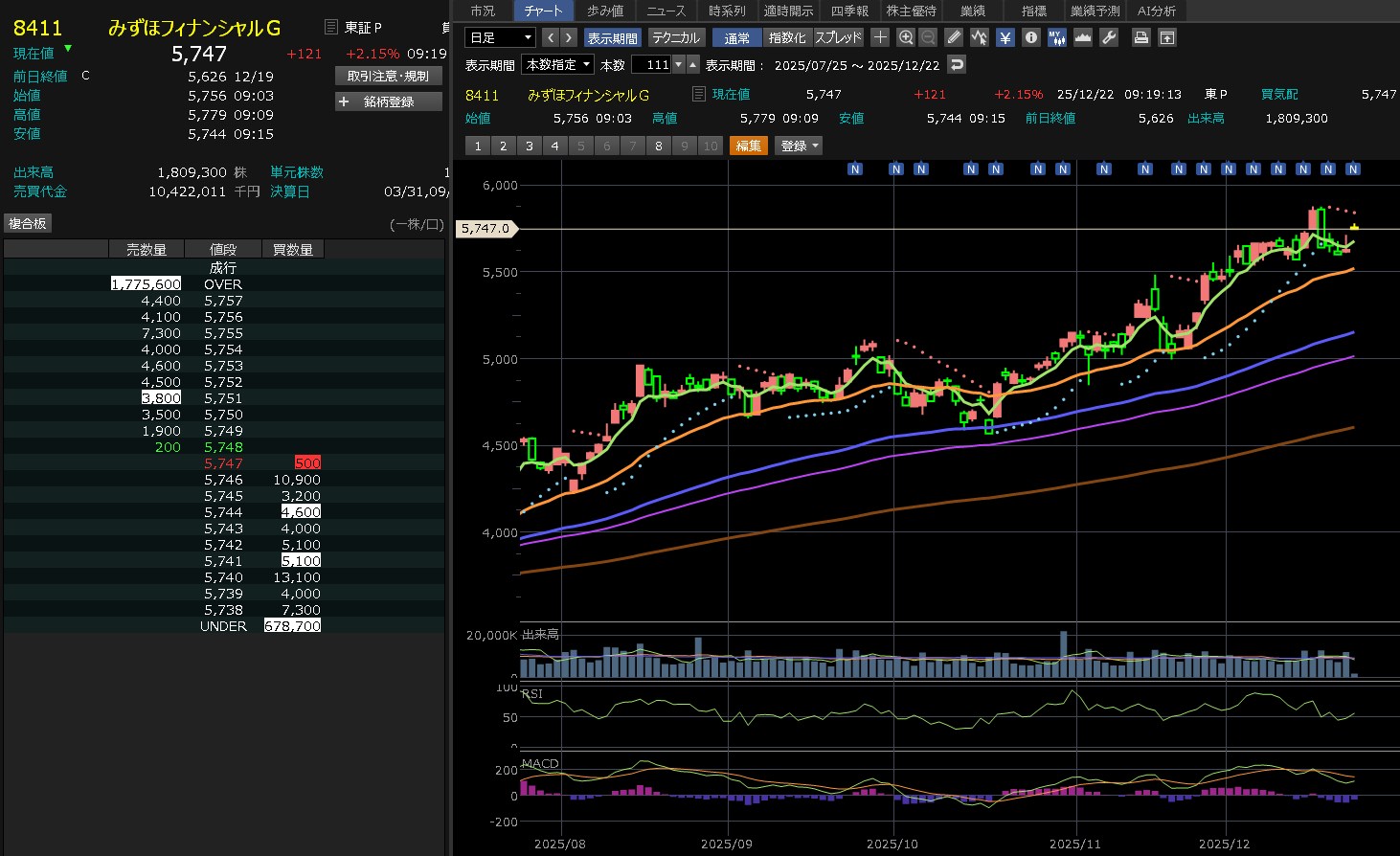Click the 5,747.0 price line marker
Image resolution: width=1400 pixels, height=856 pixels.
(x=486, y=229)
